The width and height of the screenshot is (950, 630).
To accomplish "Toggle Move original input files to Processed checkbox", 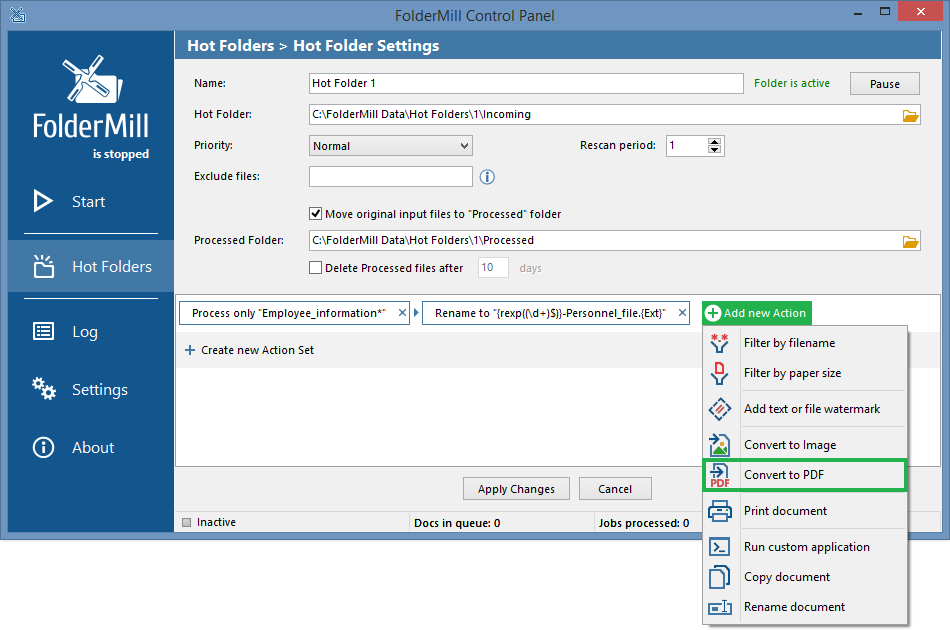I will pos(315,214).
